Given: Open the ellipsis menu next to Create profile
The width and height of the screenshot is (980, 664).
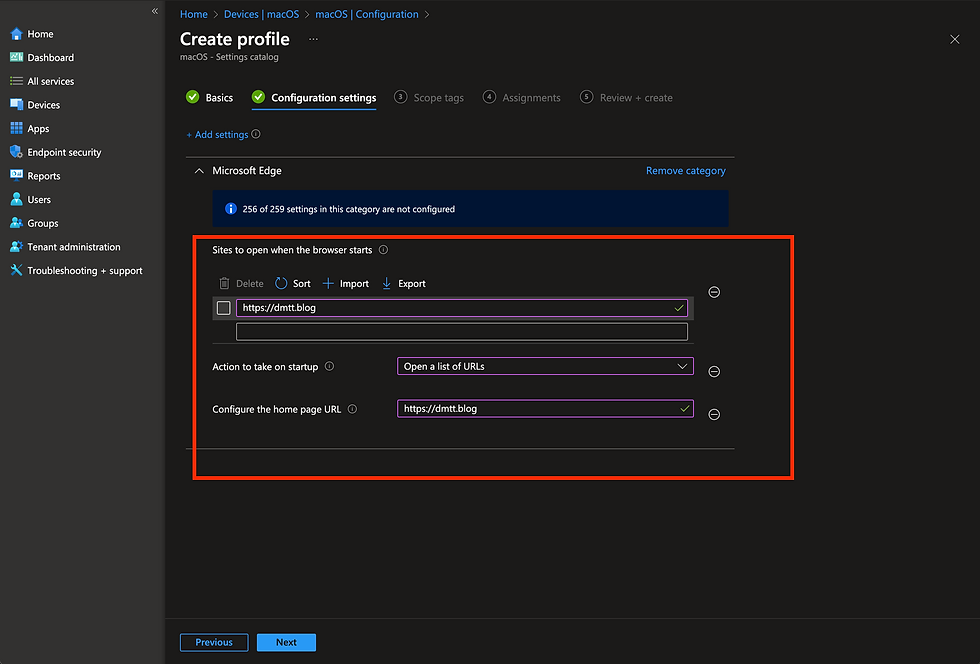Looking at the screenshot, I should [313, 39].
